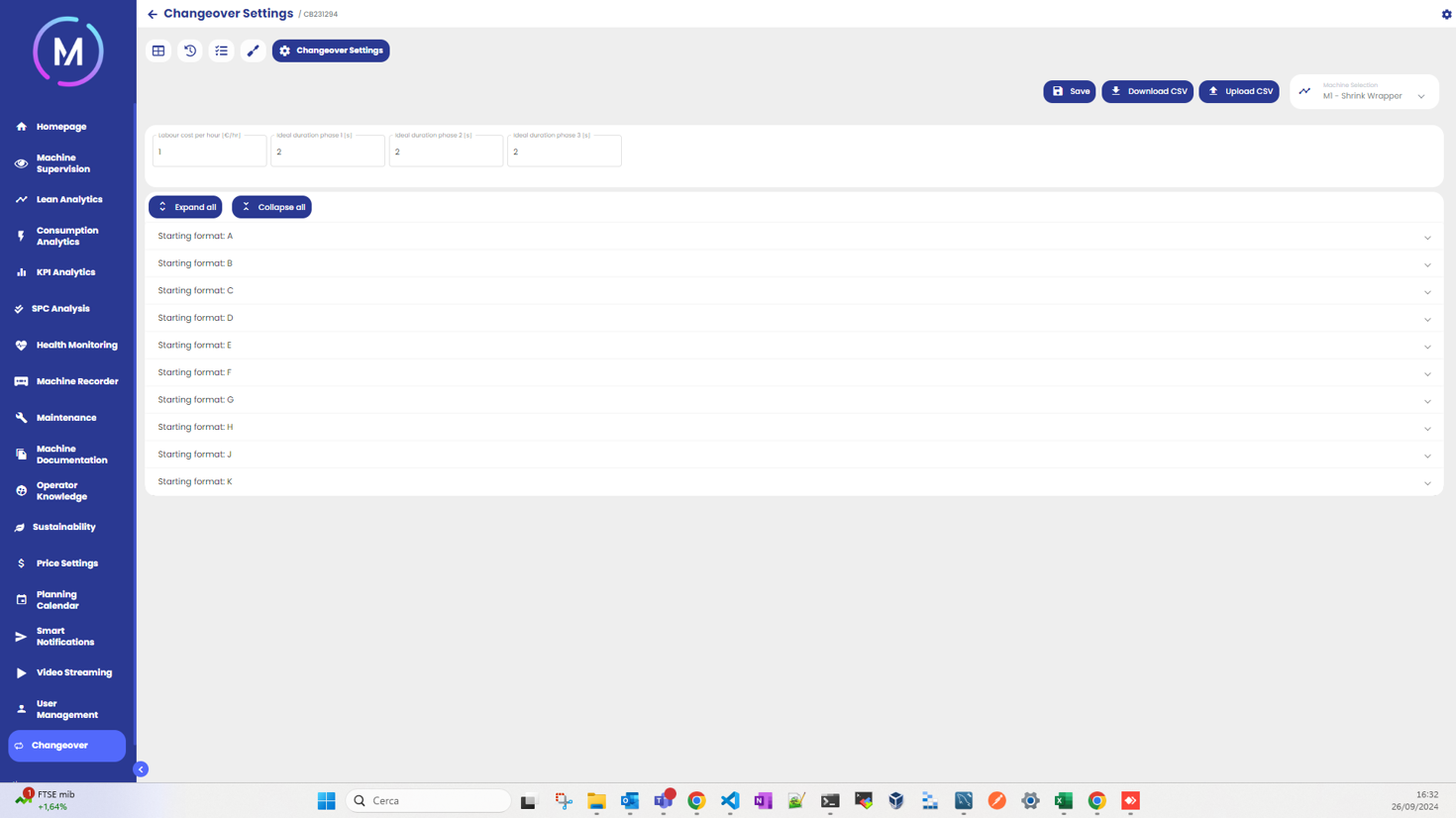This screenshot has width=1456, height=818.
Task: Open the Machine Selection dropdown
Action: (1364, 92)
